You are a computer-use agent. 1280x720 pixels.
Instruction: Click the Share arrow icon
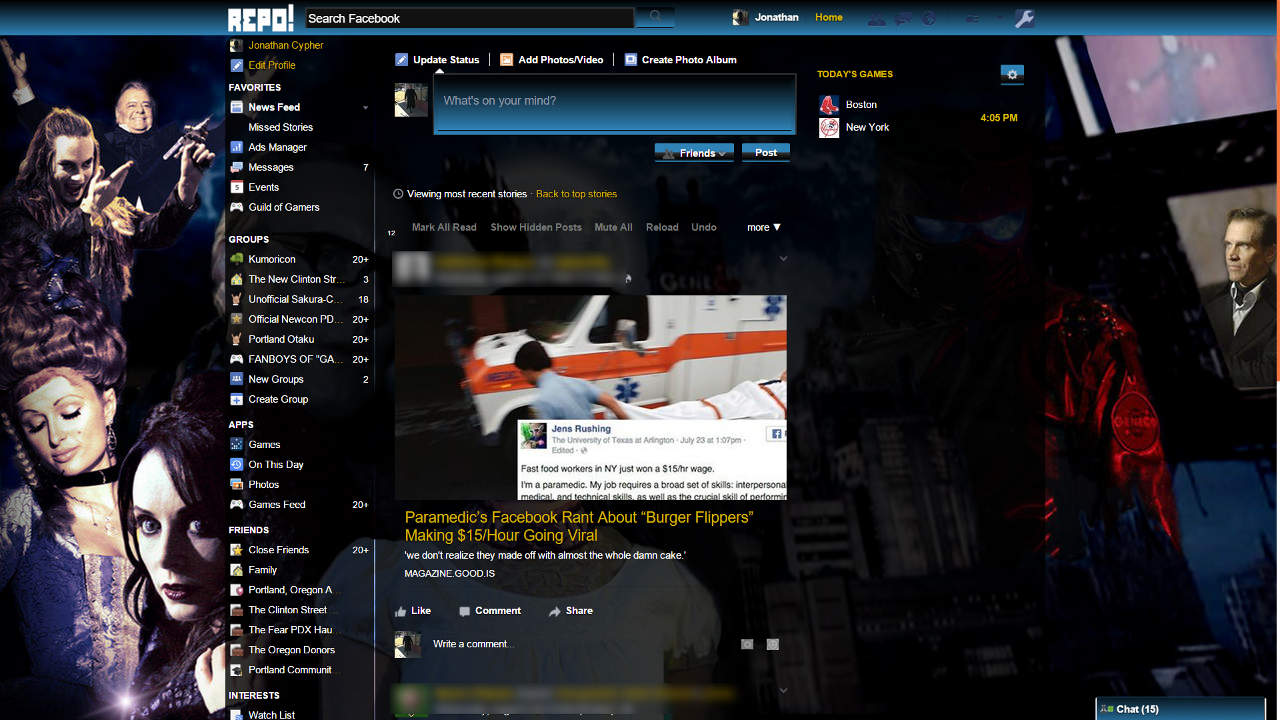tap(554, 611)
